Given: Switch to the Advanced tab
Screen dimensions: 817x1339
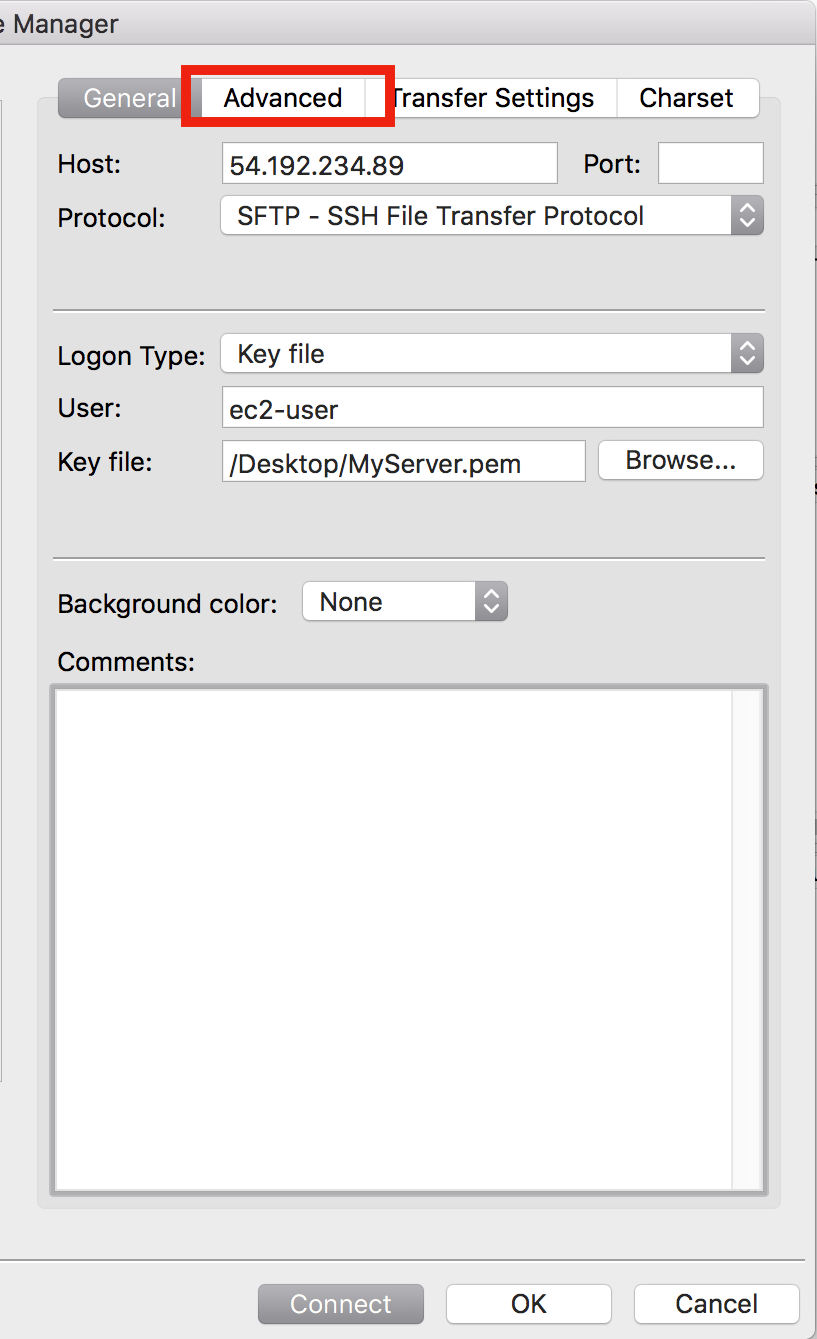Looking at the screenshot, I should pyautogui.click(x=283, y=97).
